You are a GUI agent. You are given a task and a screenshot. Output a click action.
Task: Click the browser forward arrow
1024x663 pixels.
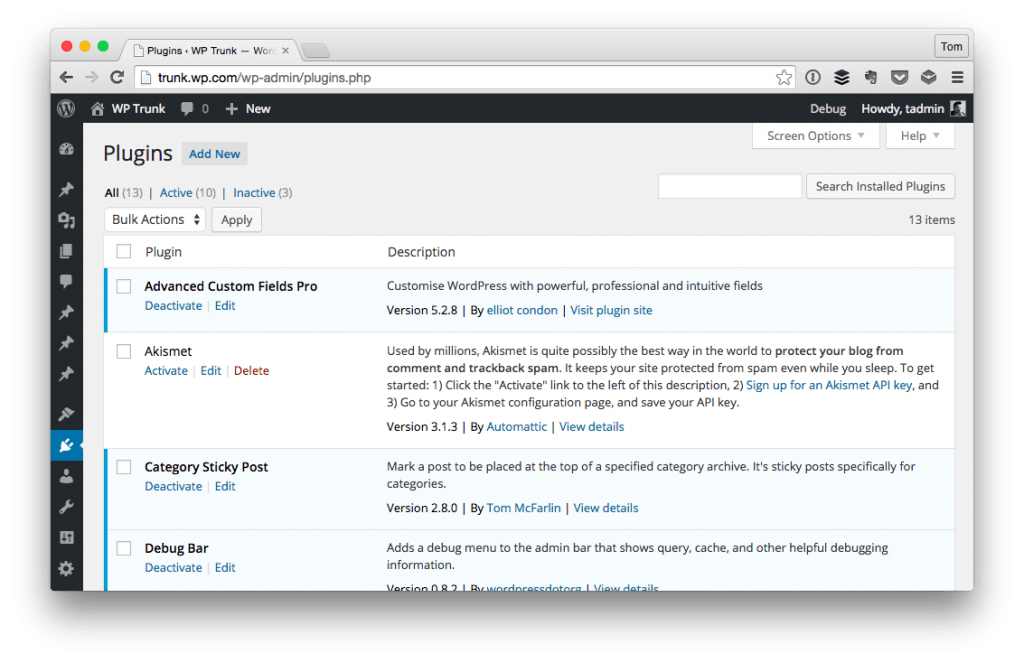point(91,77)
